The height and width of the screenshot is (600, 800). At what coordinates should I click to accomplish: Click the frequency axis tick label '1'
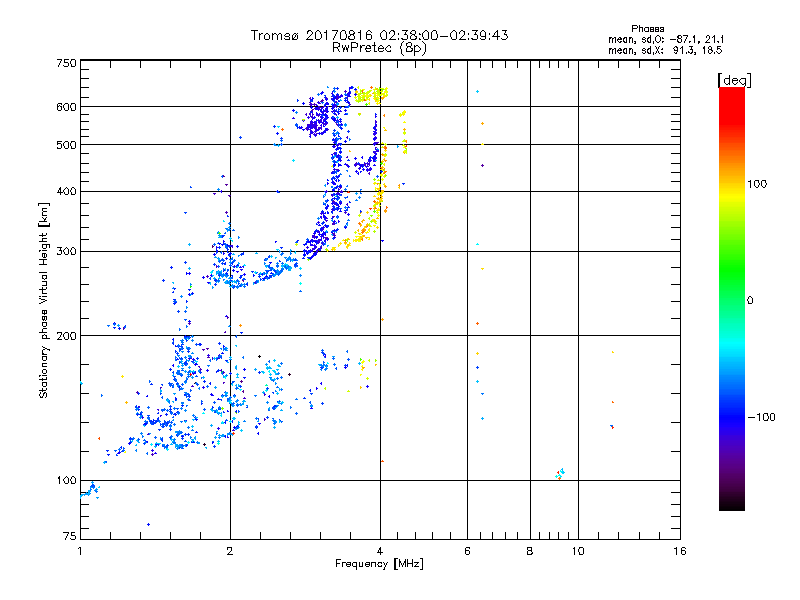coord(80,551)
